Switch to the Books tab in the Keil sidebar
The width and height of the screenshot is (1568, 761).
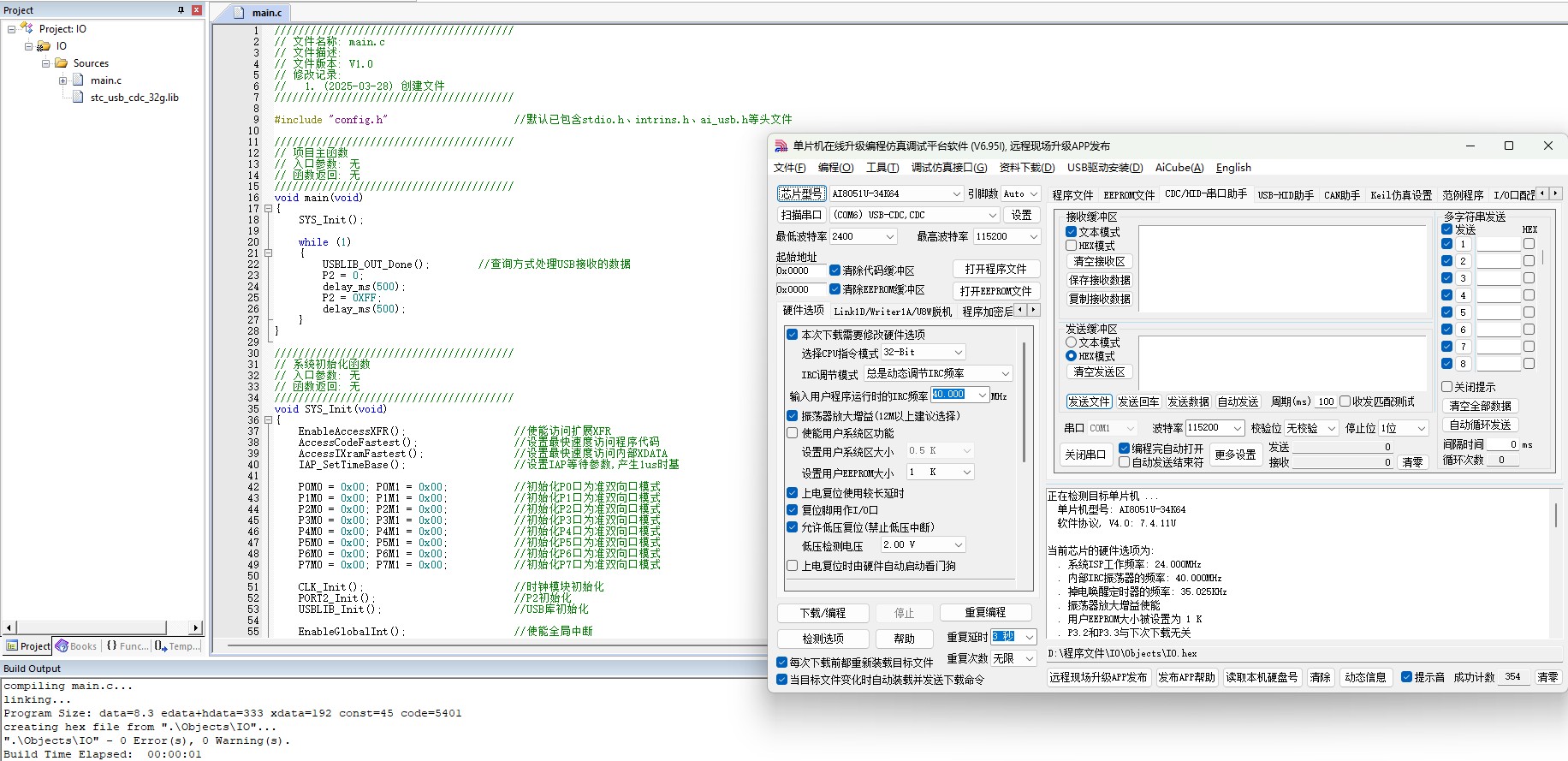pos(76,646)
